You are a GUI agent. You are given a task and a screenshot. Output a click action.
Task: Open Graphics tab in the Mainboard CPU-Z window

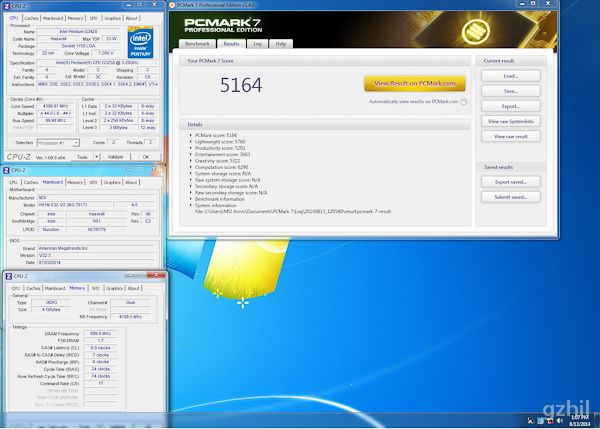tap(112, 182)
